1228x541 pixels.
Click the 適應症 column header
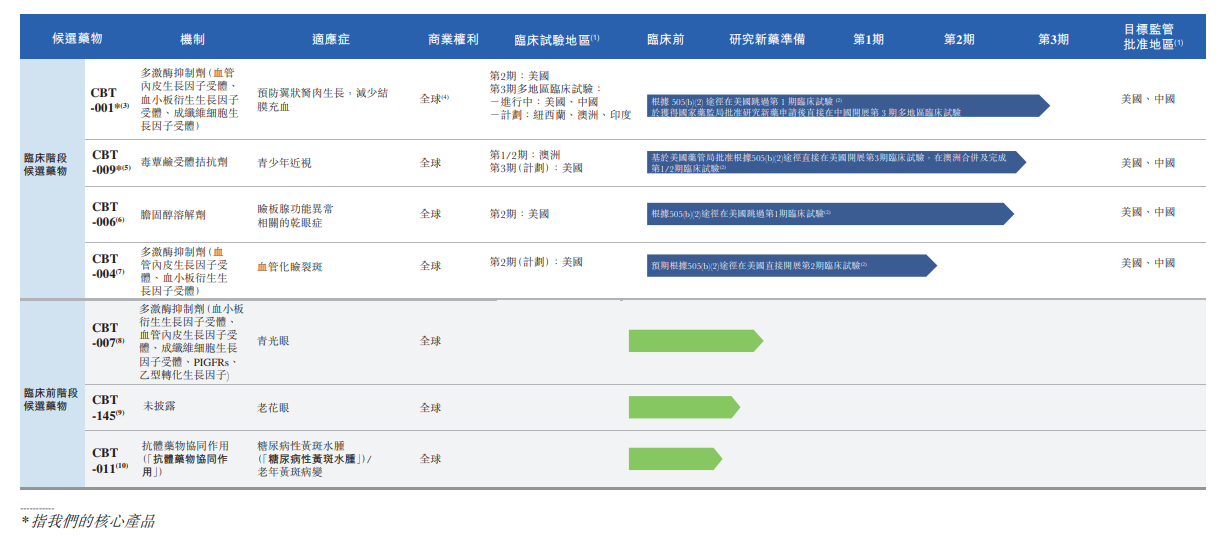pyautogui.click(x=331, y=39)
